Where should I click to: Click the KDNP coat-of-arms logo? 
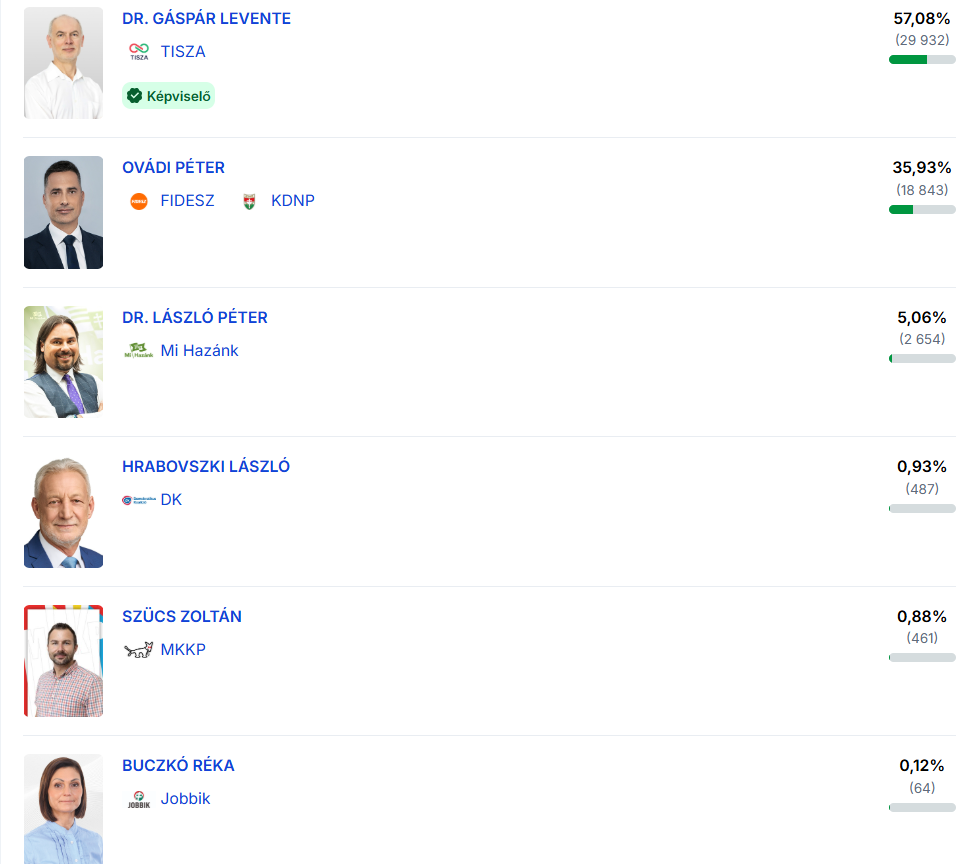click(x=249, y=201)
